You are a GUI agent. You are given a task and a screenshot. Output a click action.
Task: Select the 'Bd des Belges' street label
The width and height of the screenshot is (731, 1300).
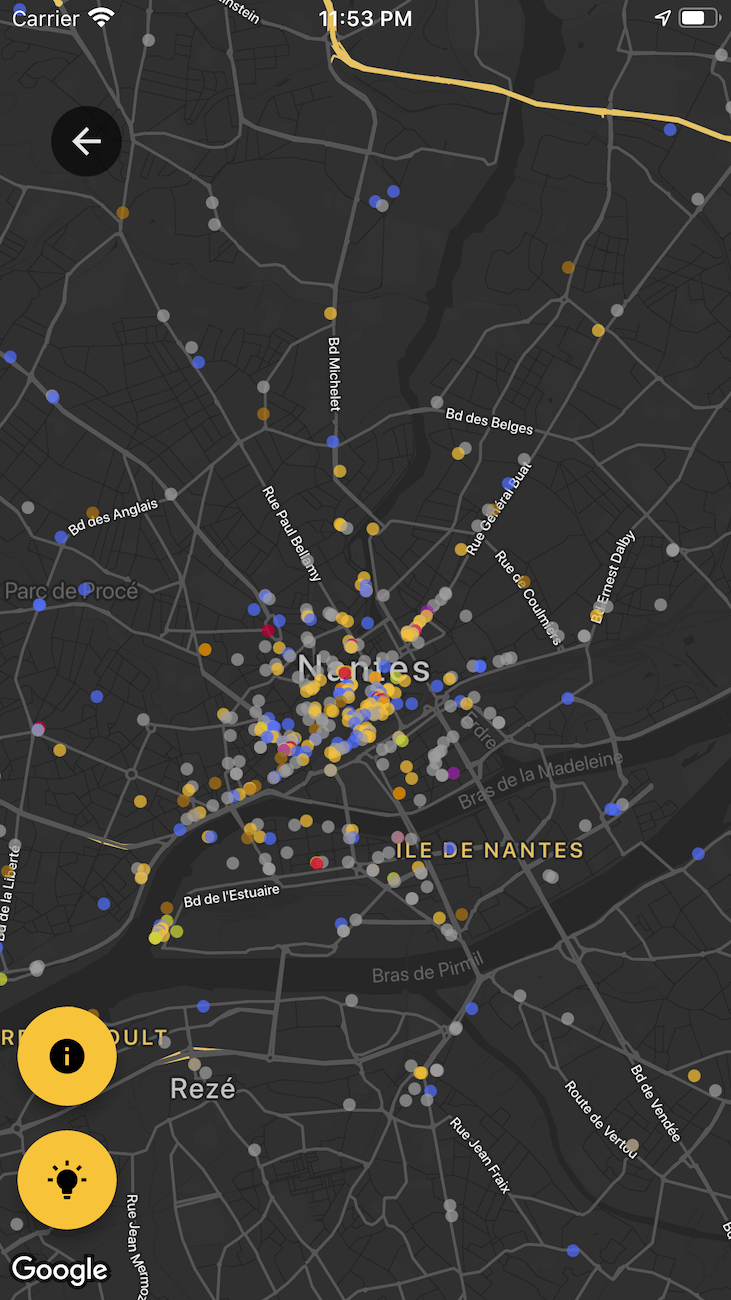pyautogui.click(x=489, y=420)
